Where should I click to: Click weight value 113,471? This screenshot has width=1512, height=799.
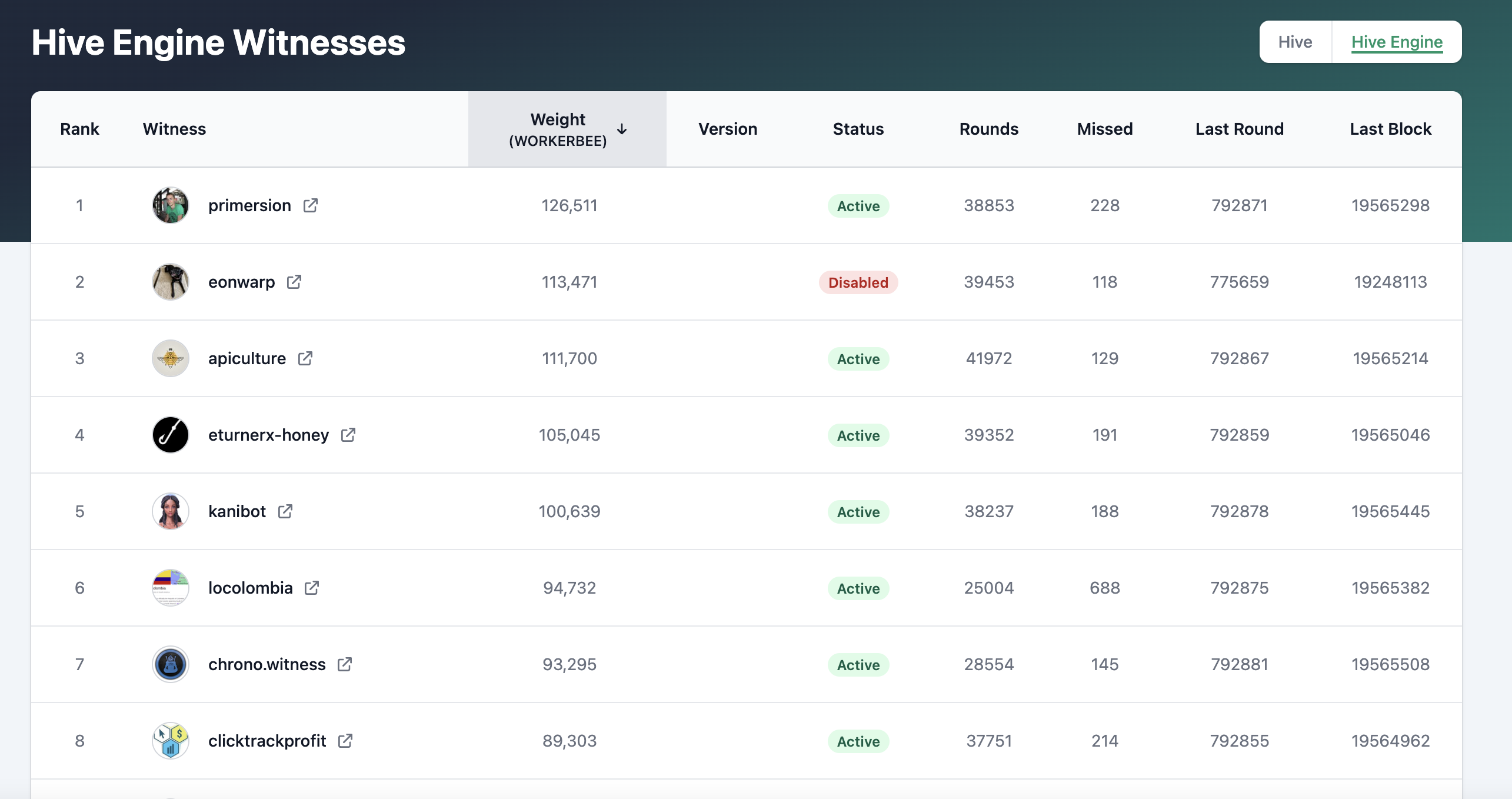[570, 282]
